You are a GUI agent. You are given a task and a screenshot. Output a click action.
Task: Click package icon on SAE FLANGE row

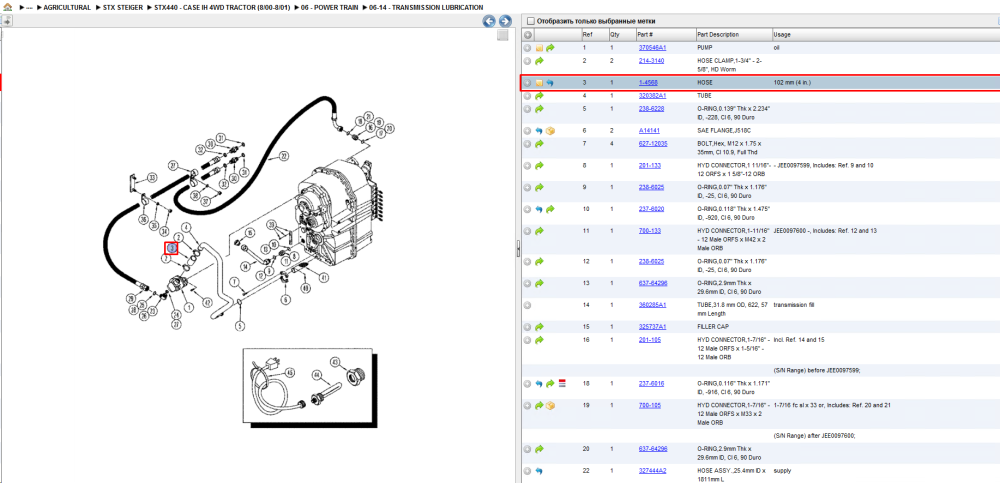[x=550, y=130]
